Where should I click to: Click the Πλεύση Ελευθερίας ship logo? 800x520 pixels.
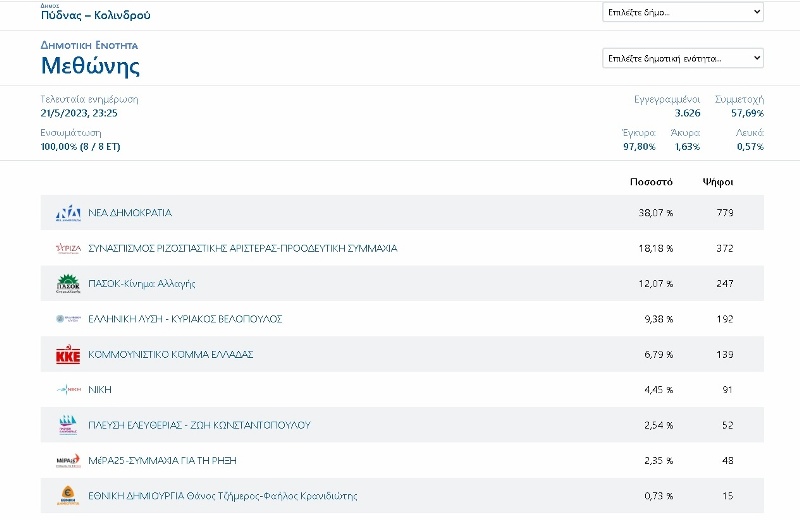68,425
